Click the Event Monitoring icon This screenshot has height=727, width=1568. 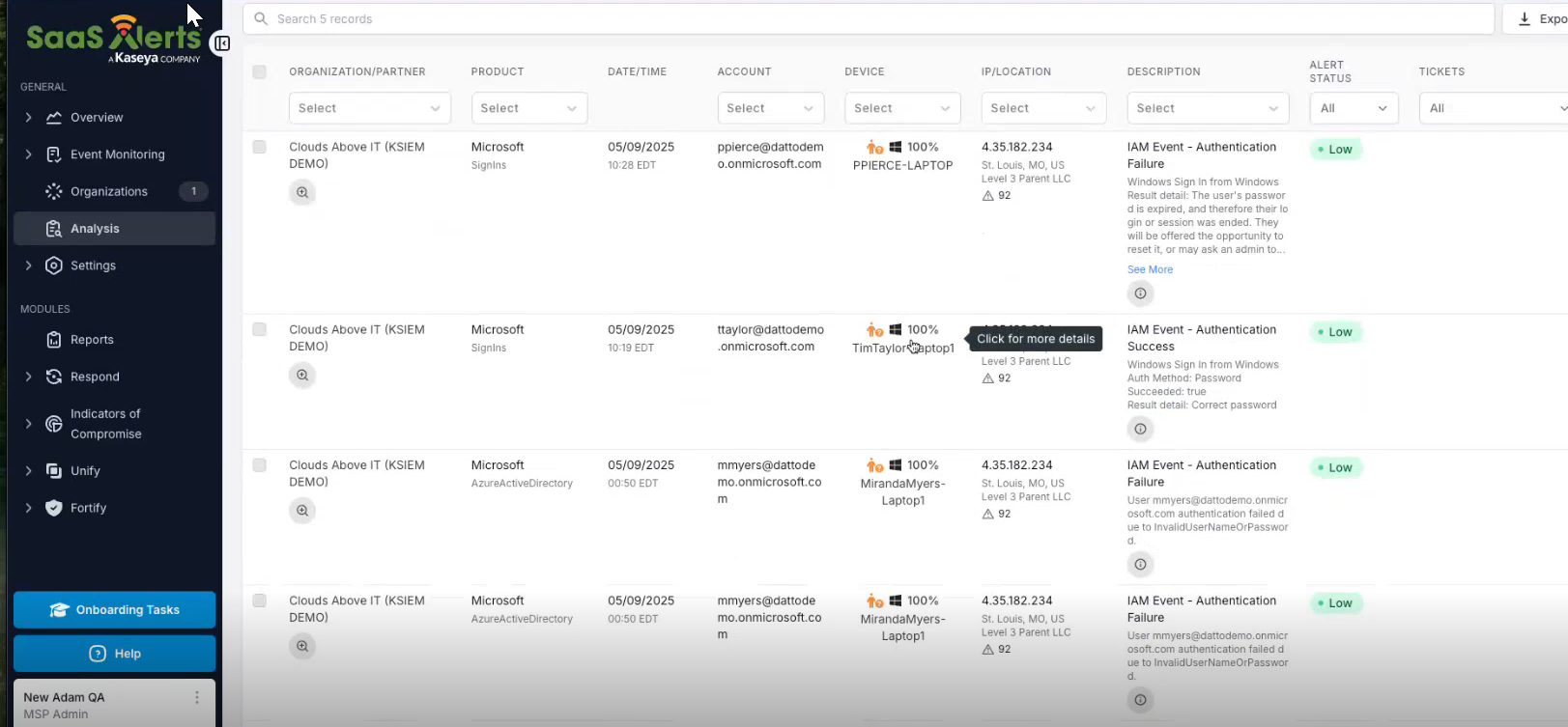click(x=54, y=154)
